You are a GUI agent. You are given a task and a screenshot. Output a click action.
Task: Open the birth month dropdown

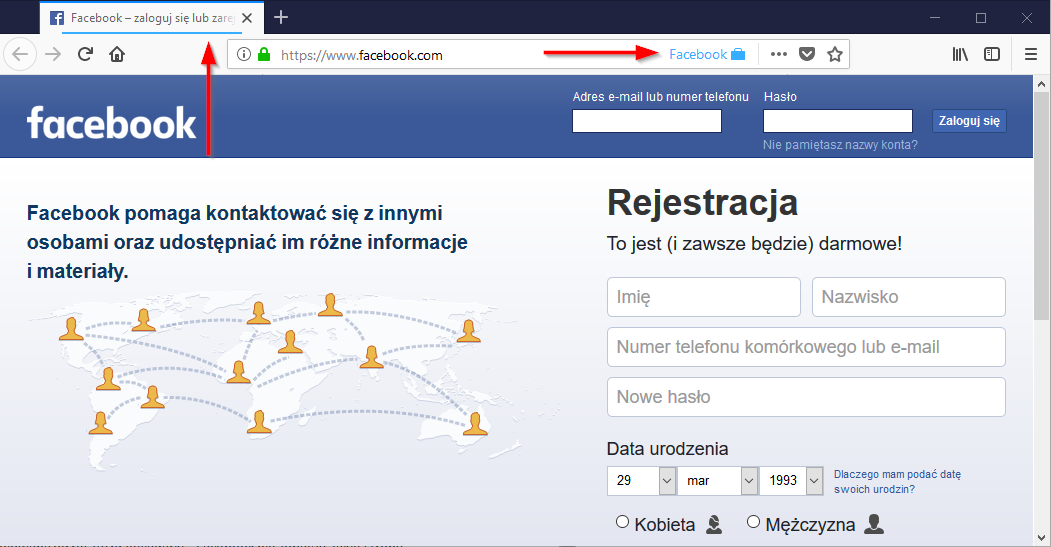coord(718,481)
